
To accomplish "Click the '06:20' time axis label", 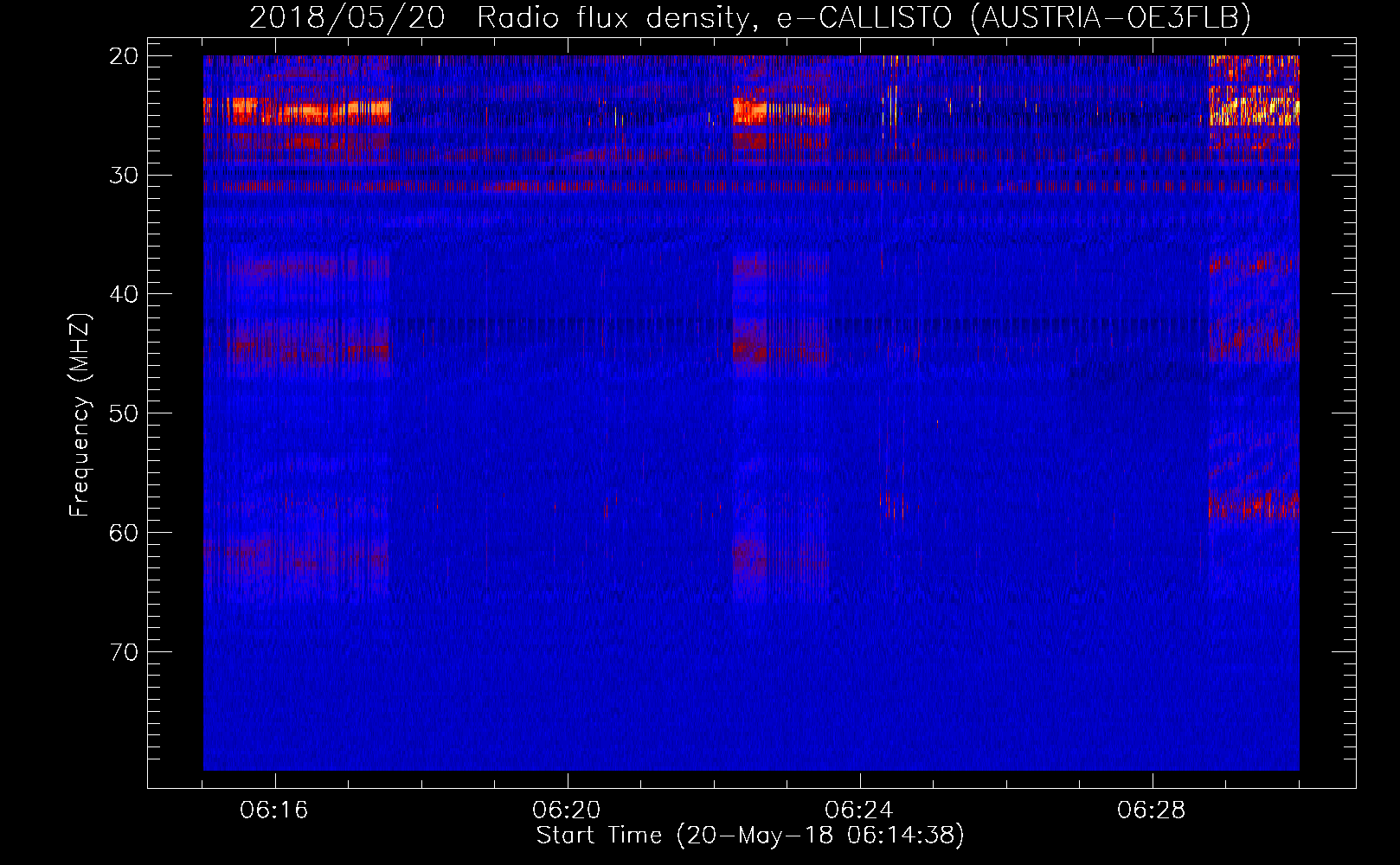I will (568, 811).
